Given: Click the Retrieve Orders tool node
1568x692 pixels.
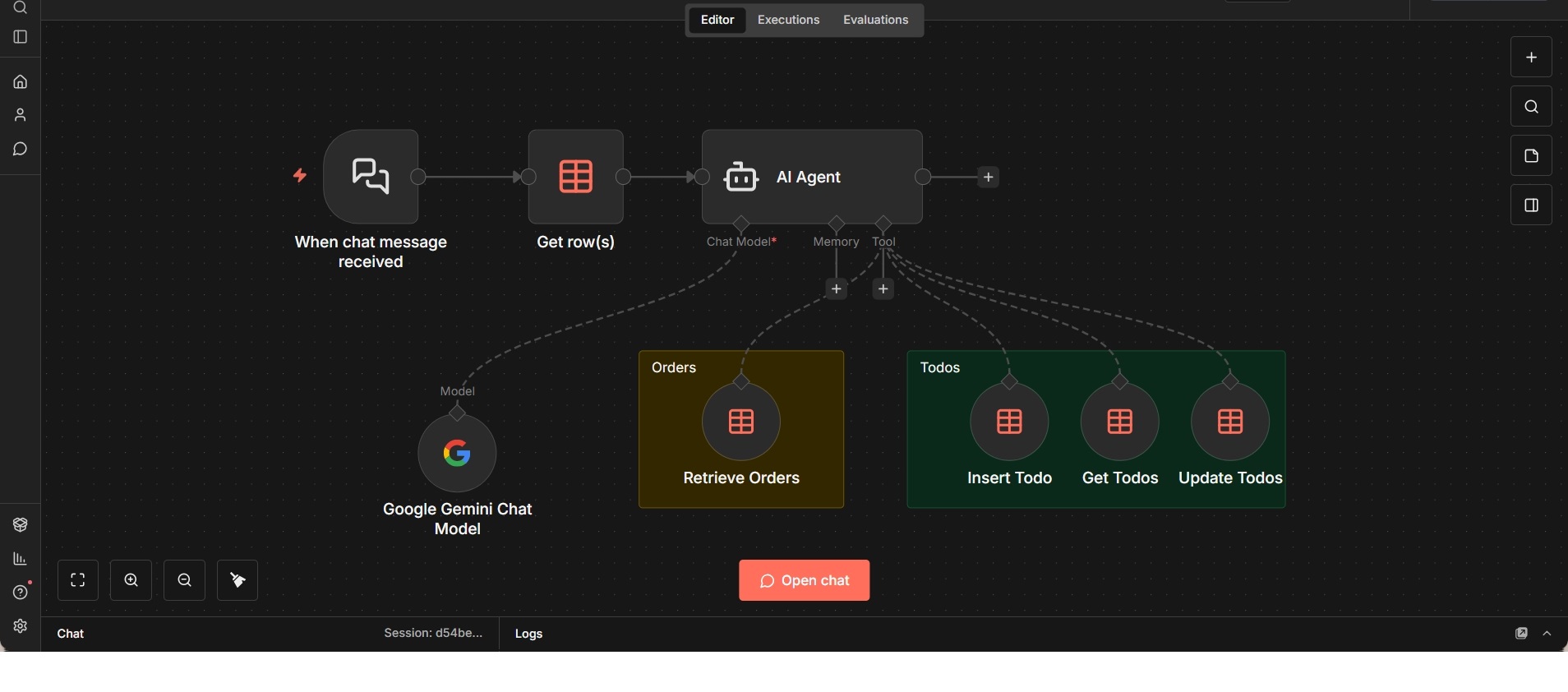Looking at the screenshot, I should point(741,422).
